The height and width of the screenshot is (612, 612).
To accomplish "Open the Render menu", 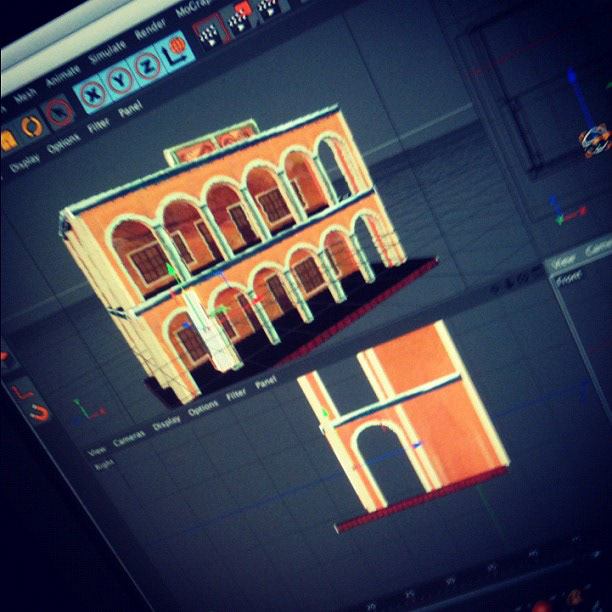I will tap(150, 29).
